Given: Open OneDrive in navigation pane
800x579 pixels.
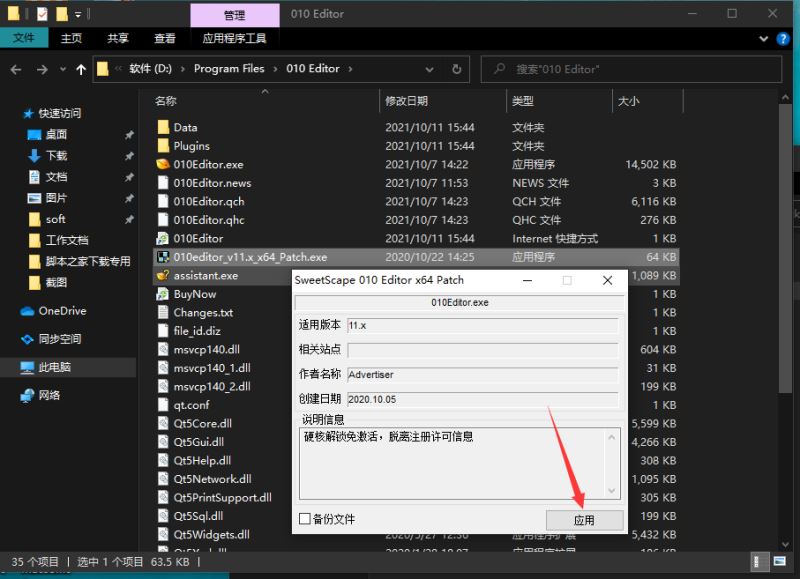Looking at the screenshot, I should 62,311.
